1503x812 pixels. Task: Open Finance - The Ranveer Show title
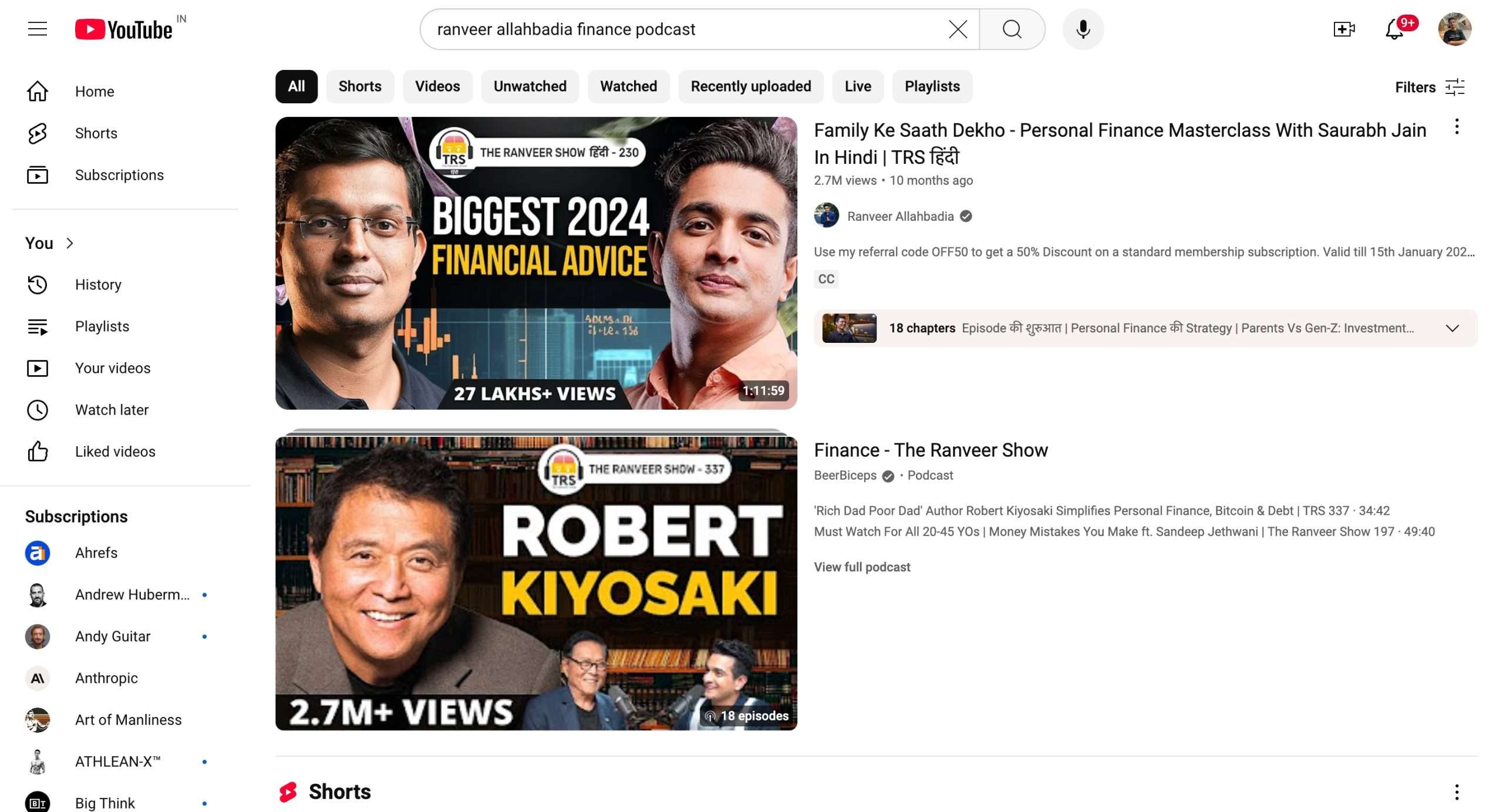tap(931, 450)
